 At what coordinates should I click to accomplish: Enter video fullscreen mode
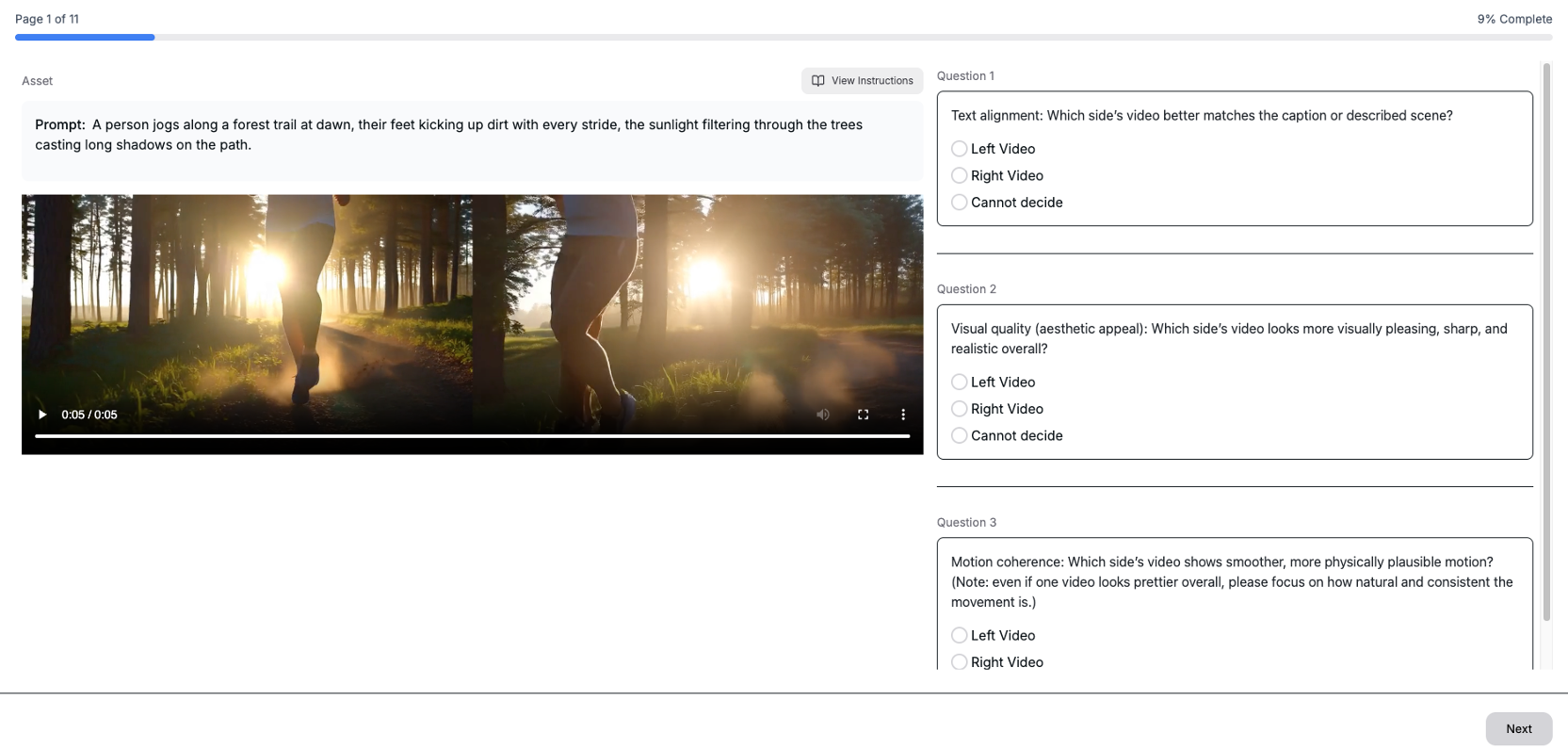(x=863, y=415)
